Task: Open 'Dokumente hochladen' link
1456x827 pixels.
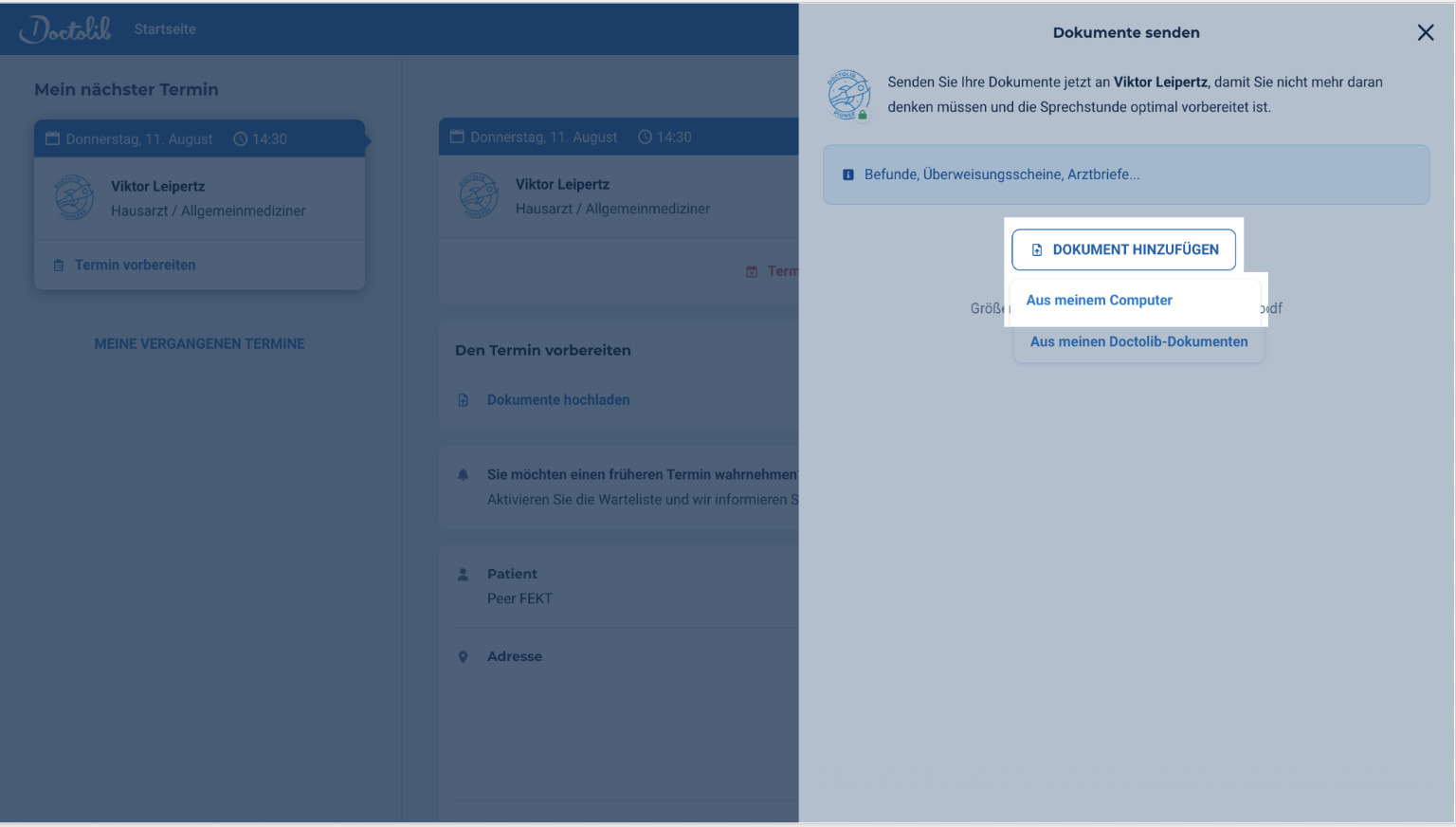Action: point(557,400)
